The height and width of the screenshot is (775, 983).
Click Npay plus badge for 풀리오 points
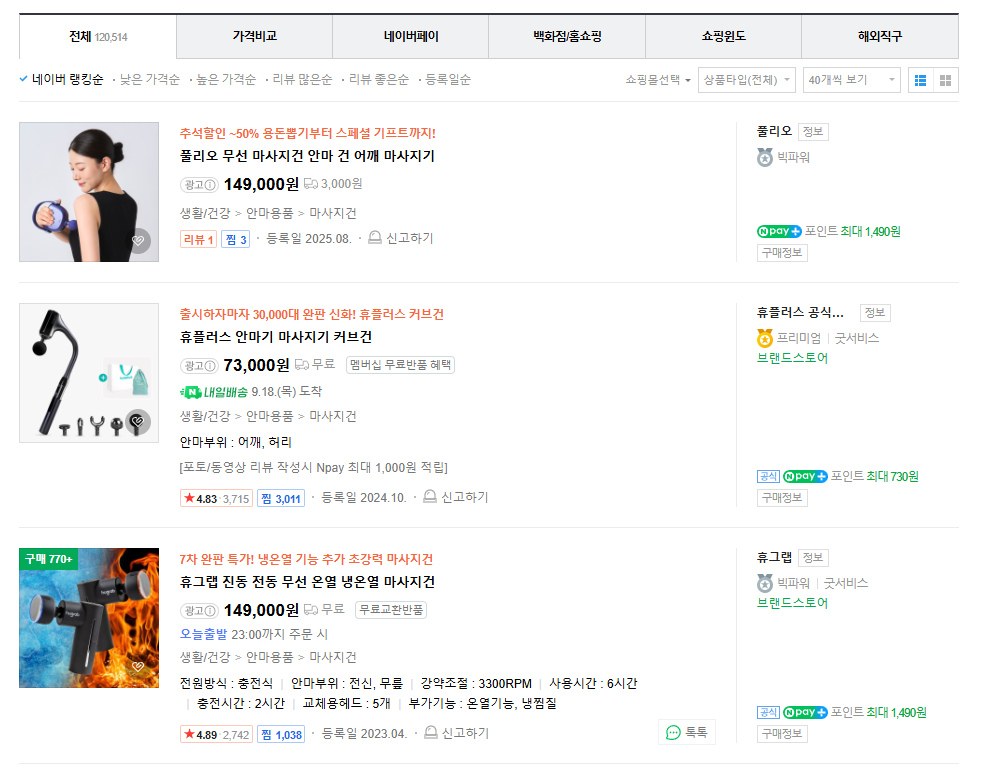pos(779,231)
